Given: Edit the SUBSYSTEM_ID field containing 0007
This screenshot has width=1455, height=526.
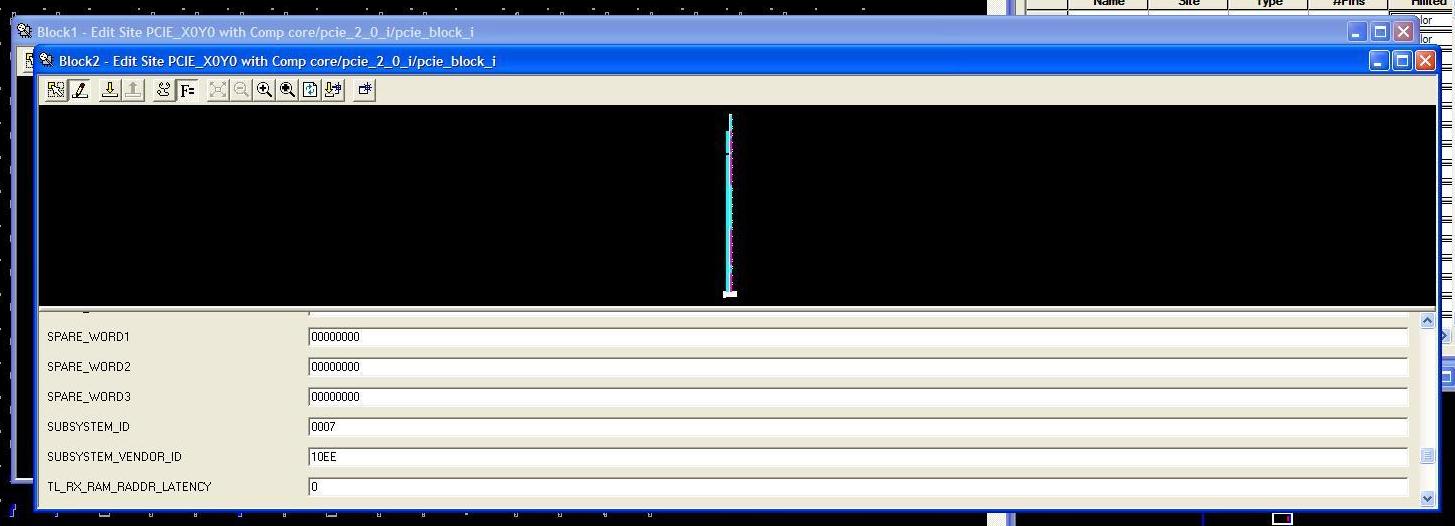Looking at the screenshot, I should [x=857, y=427].
